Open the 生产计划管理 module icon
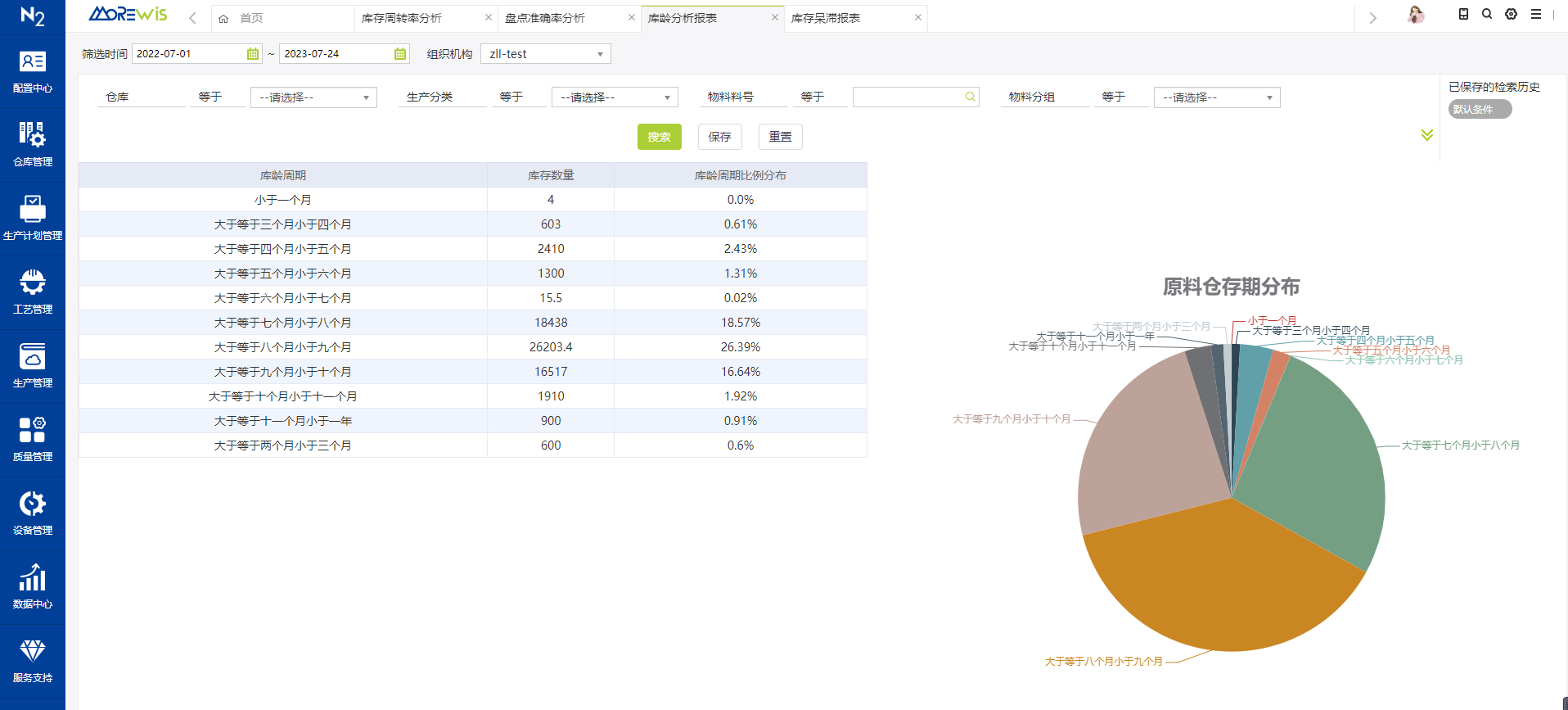1568x710 pixels. point(32,210)
